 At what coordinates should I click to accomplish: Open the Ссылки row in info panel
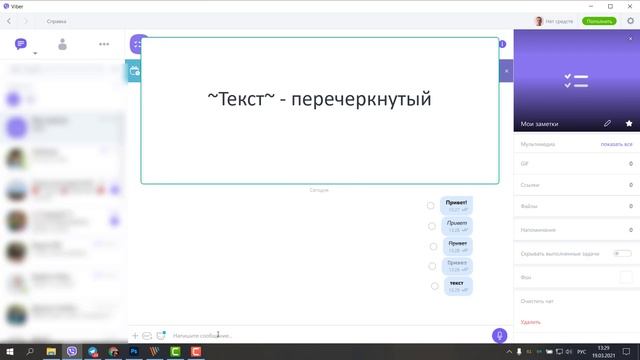(x=576, y=185)
